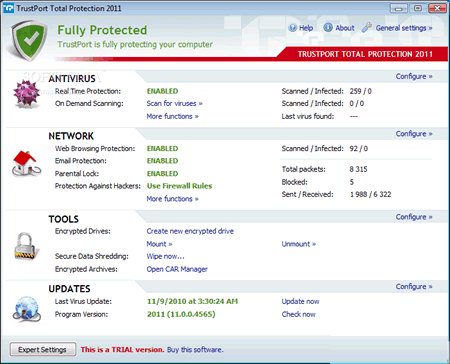Viewport: 450px width, 364px height.
Task: Click Update now
Action: click(300, 301)
